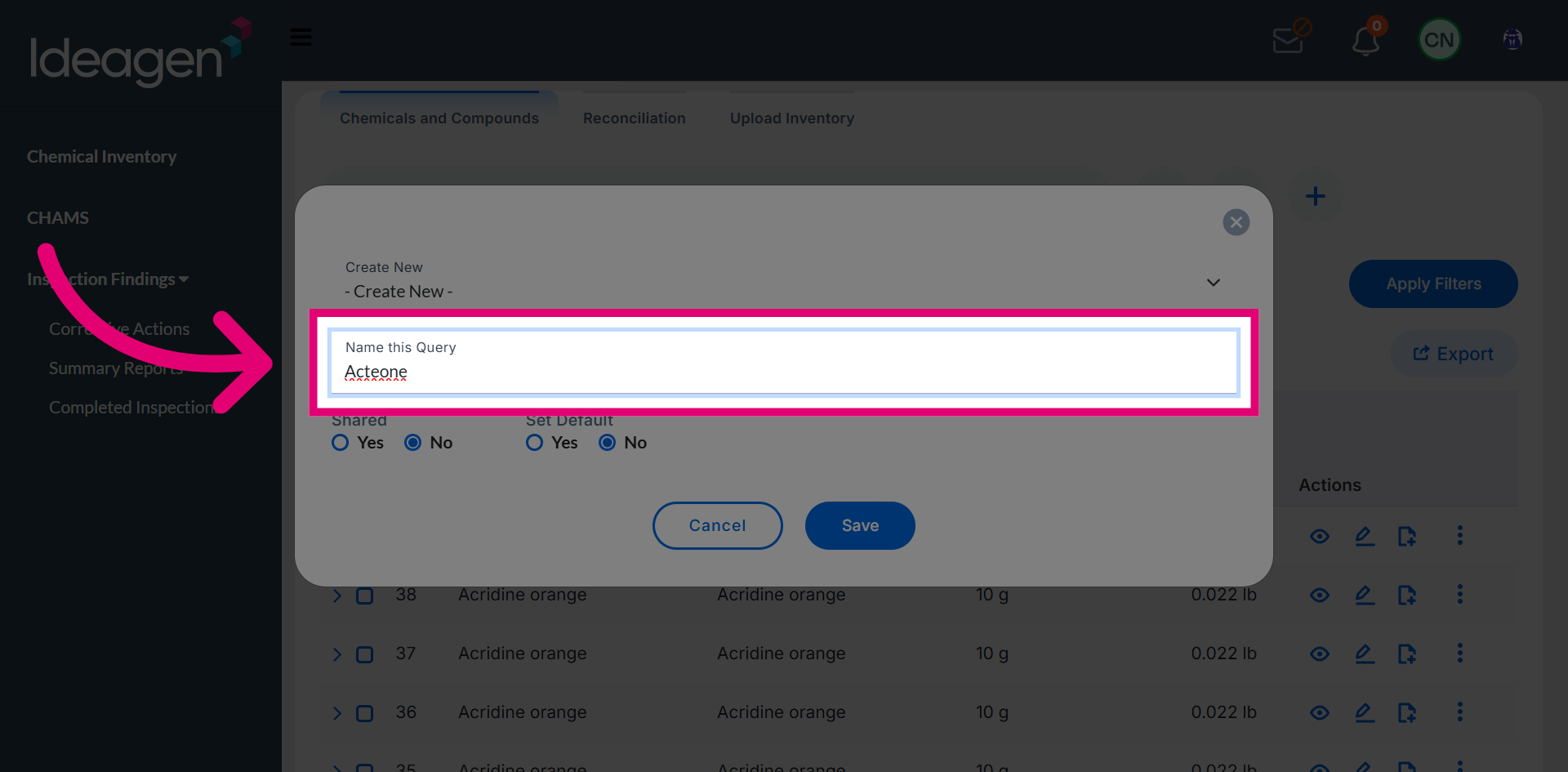Edit the record in first actions row
This screenshot has width=1568, height=772.
pyautogui.click(x=1365, y=536)
